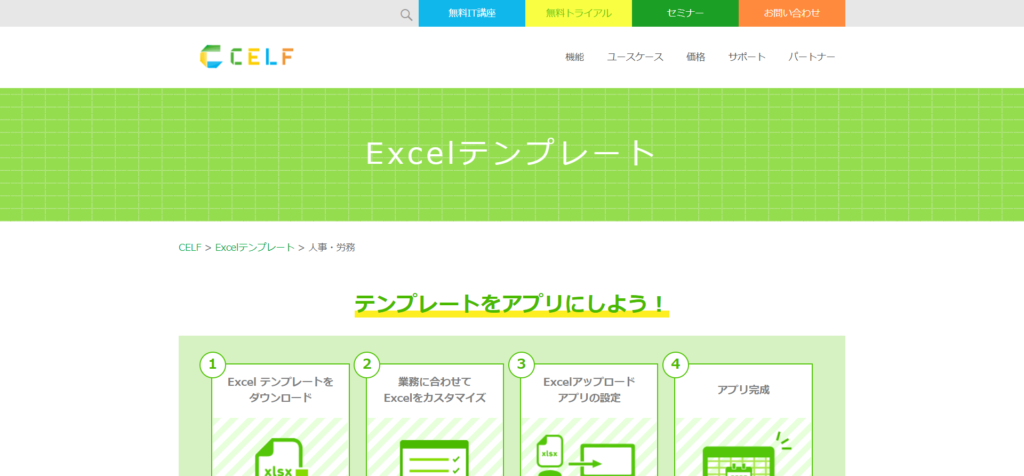1024x476 pixels.
Task: Open the お問い合わせ tab
Action: click(792, 13)
